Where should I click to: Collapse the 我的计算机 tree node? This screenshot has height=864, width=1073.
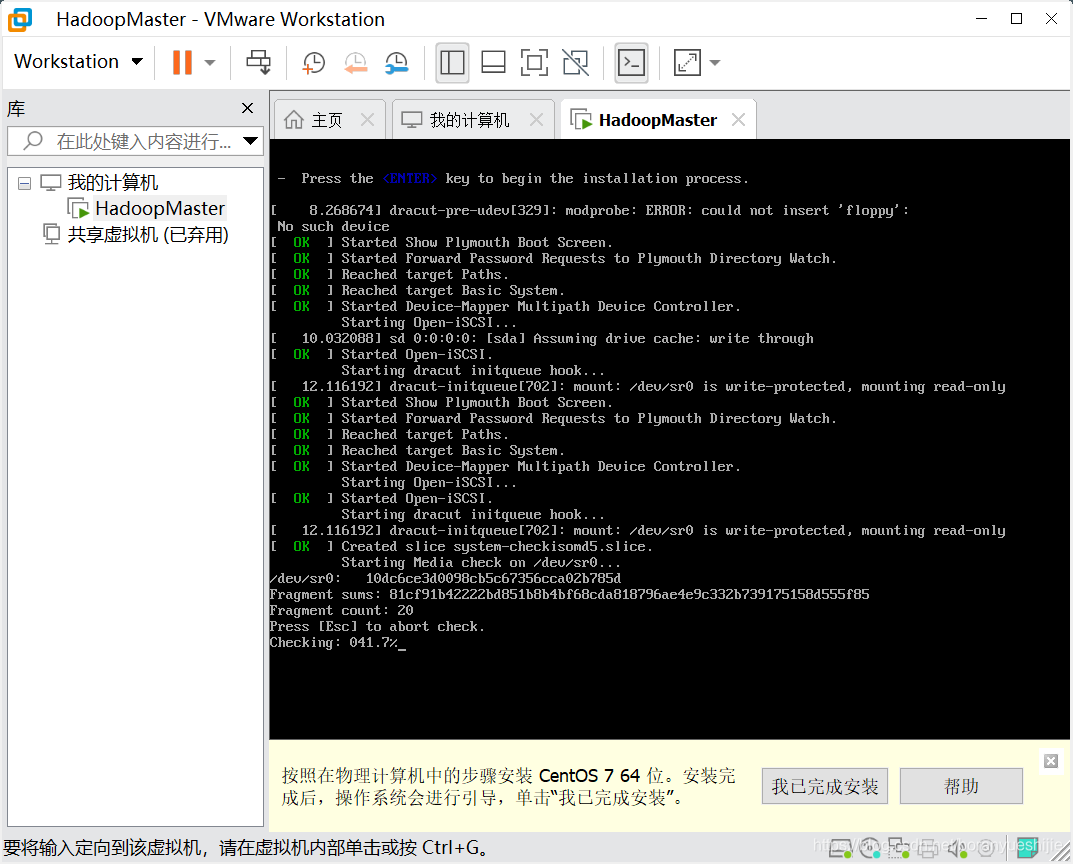25,183
